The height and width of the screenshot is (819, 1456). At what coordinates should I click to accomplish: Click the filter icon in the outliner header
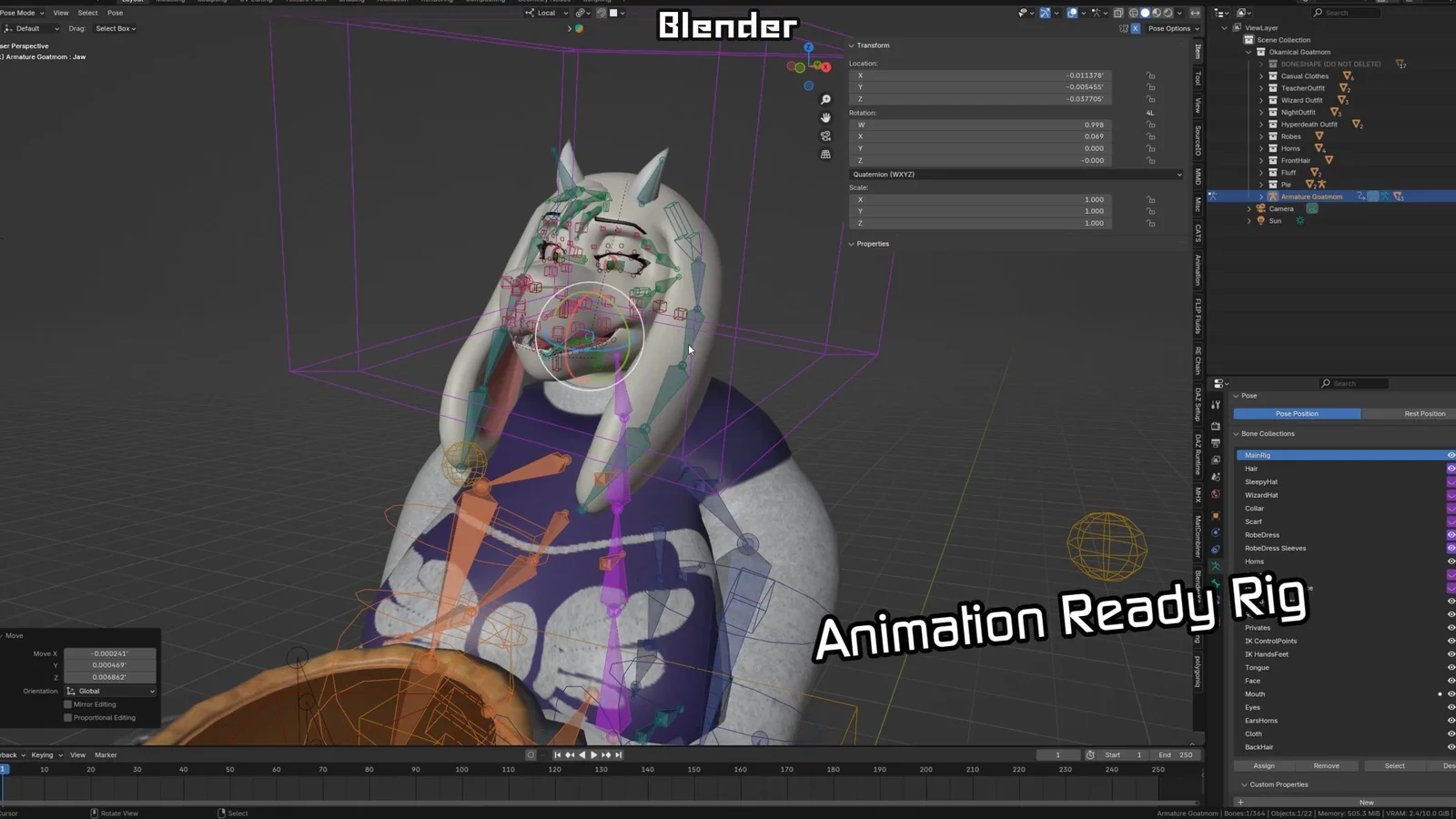click(x=1244, y=13)
